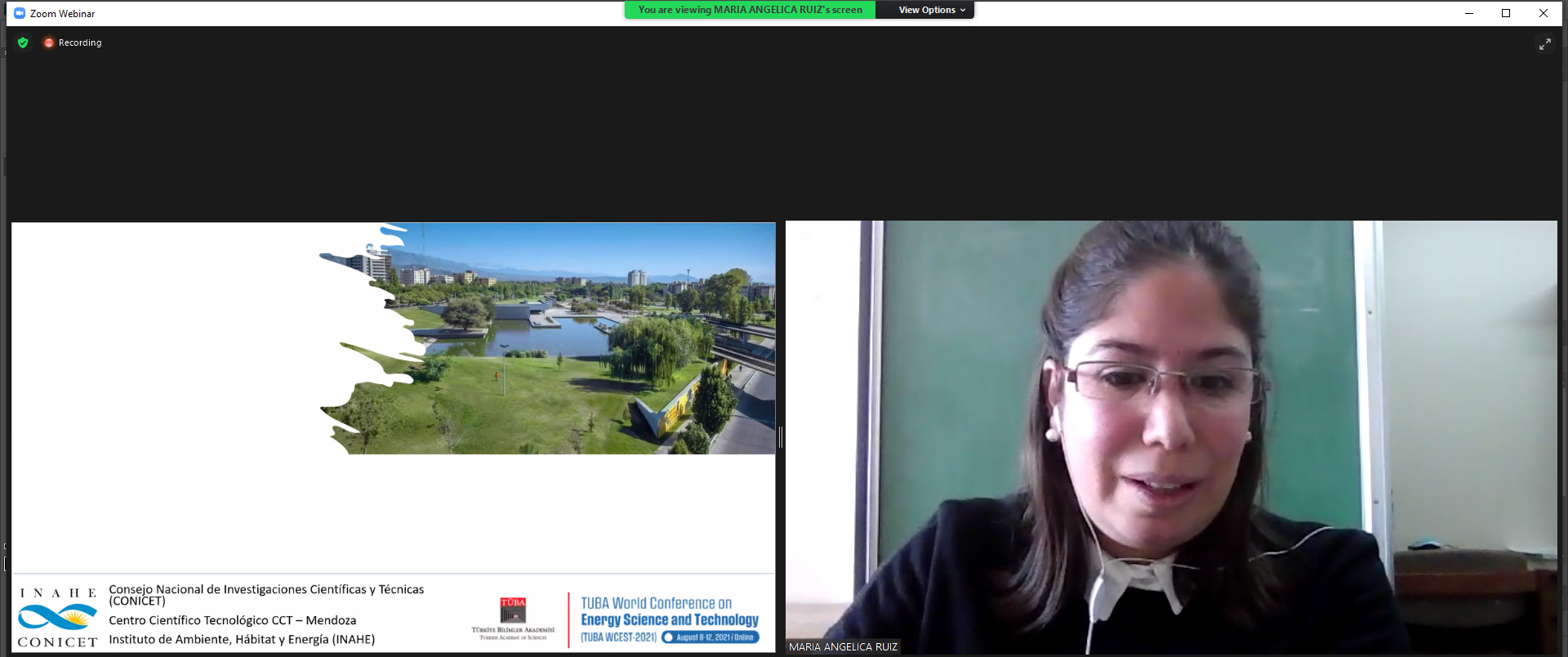Click the Zoom logo in the title bar
The width and height of the screenshot is (1568, 657).
(20, 13)
